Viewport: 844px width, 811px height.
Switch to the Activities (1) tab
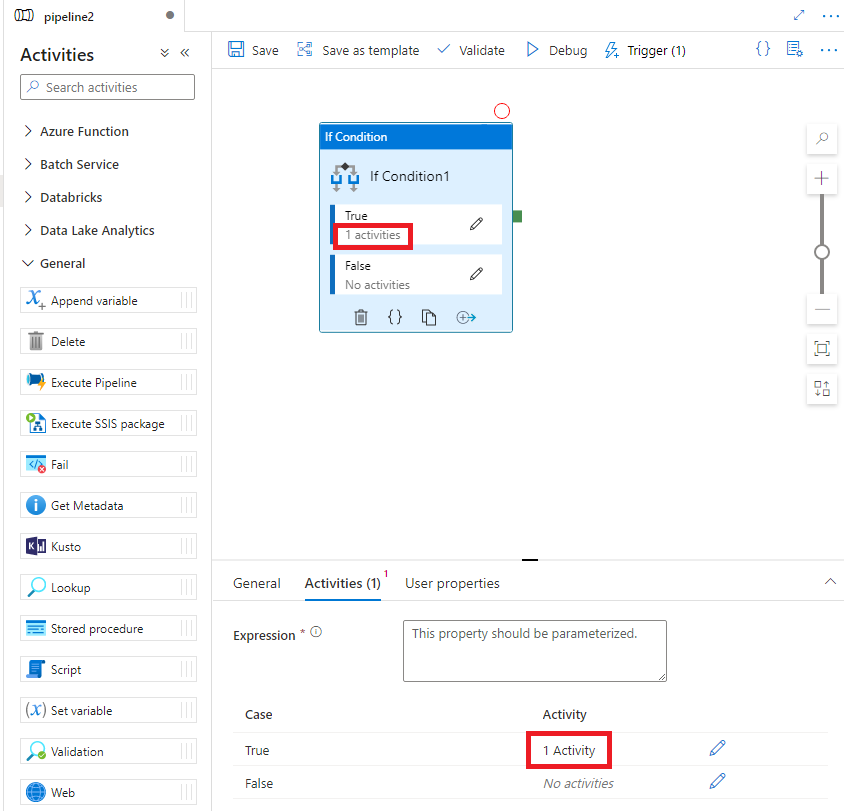click(343, 583)
